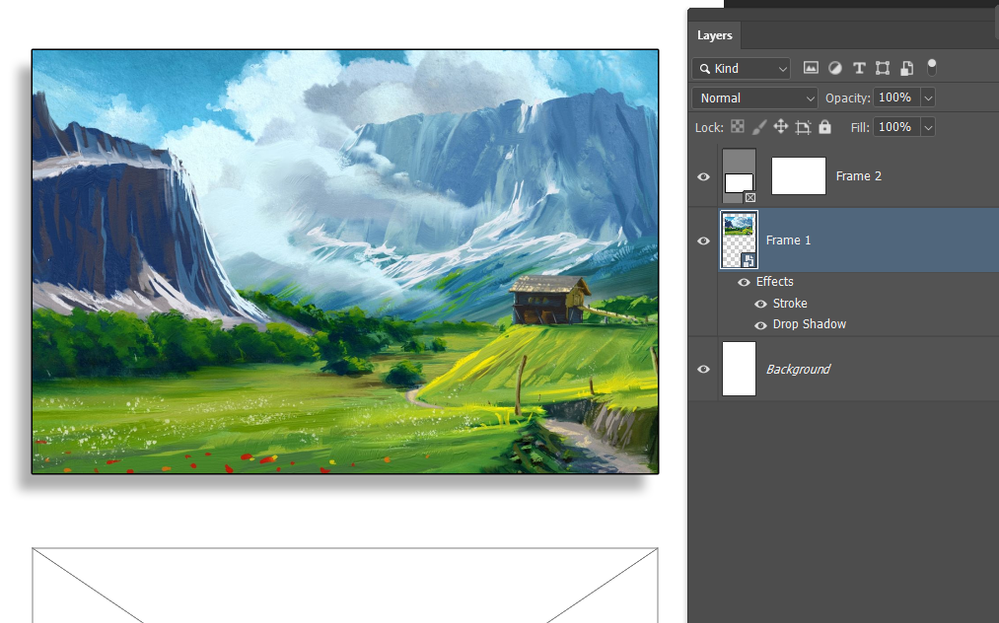Select the Frame 1 layer thumbnail
This screenshot has width=999, height=623.
[739, 240]
